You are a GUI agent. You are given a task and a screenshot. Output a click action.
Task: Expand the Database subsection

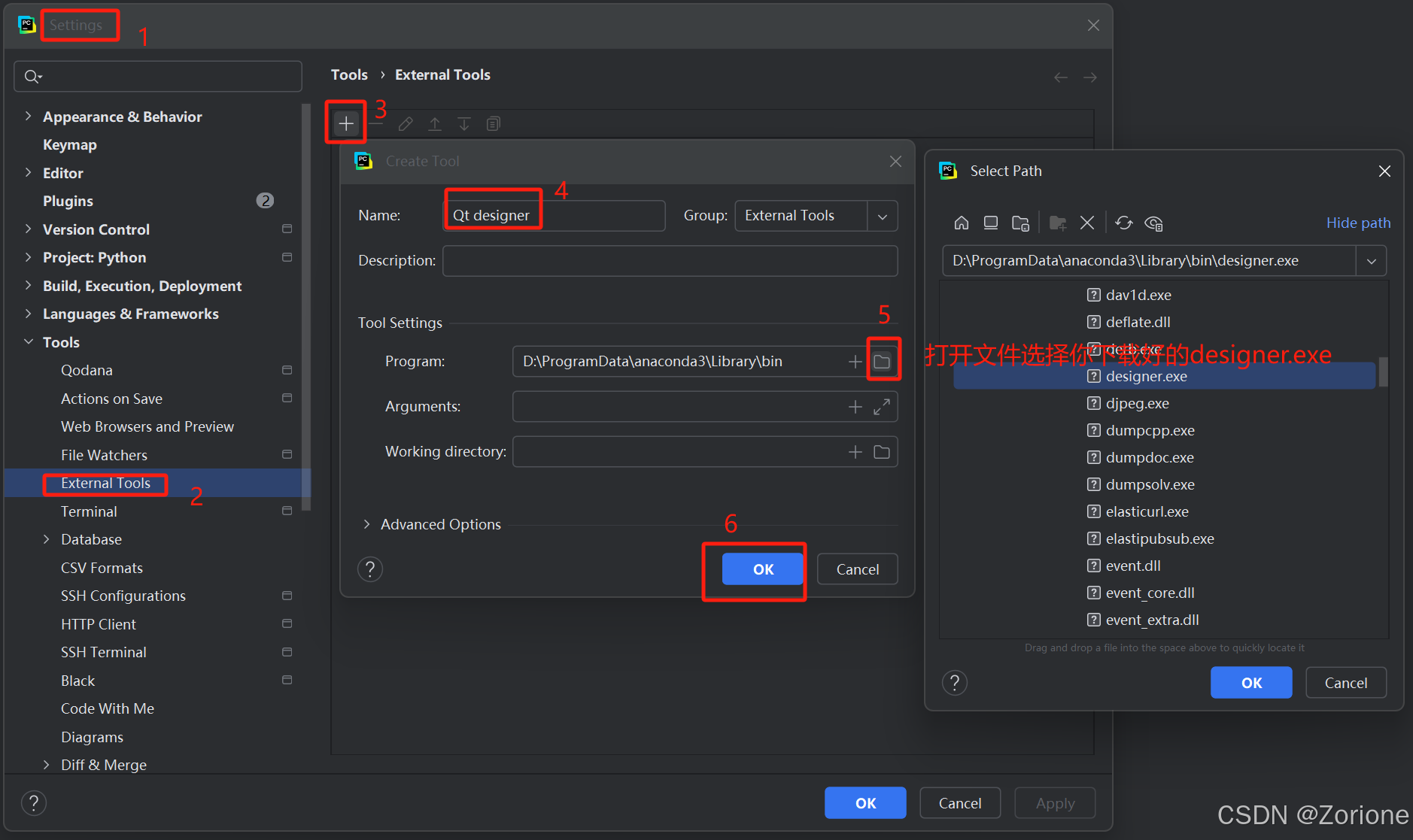point(46,539)
